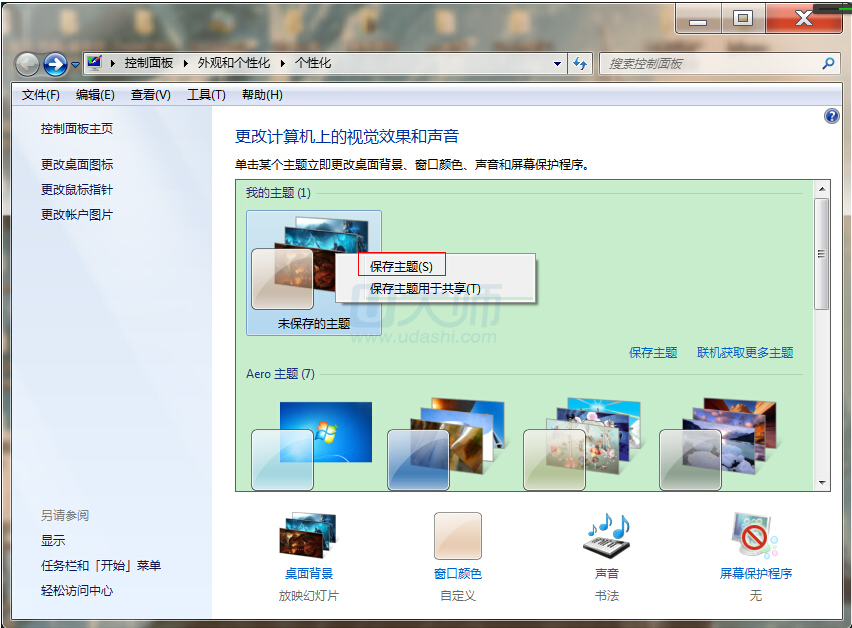Expand the address bar history dropdown arrow

558,63
